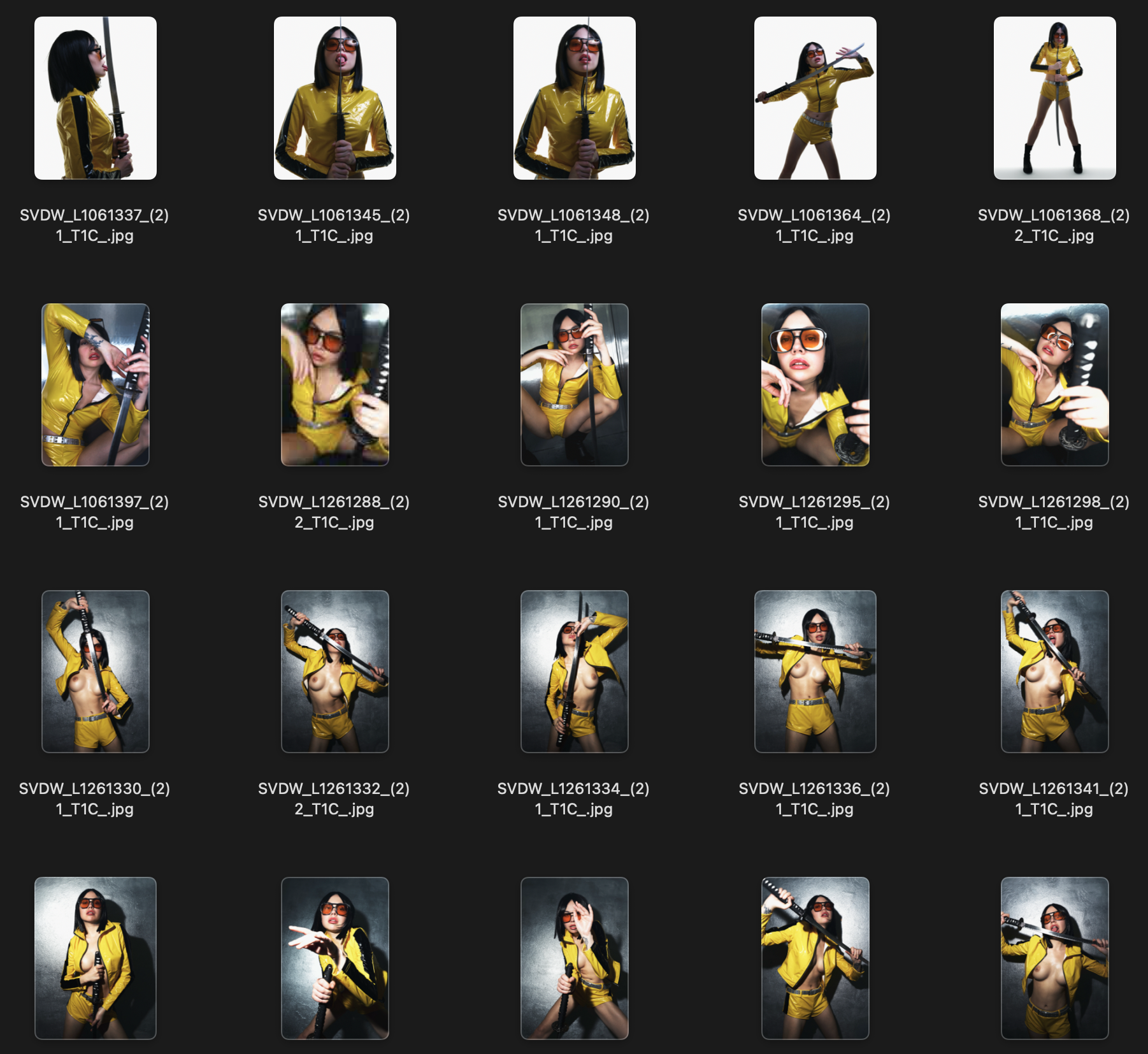
Task: Click the file name text SVDW_L1061364_(2)1_T1C_.jpg
Action: click(x=814, y=226)
